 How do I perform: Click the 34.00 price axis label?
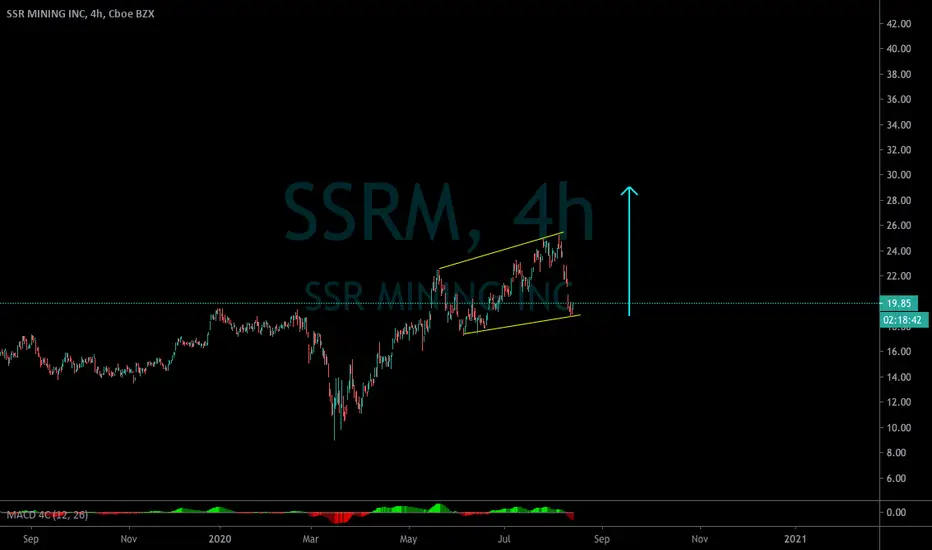pyautogui.click(x=899, y=125)
